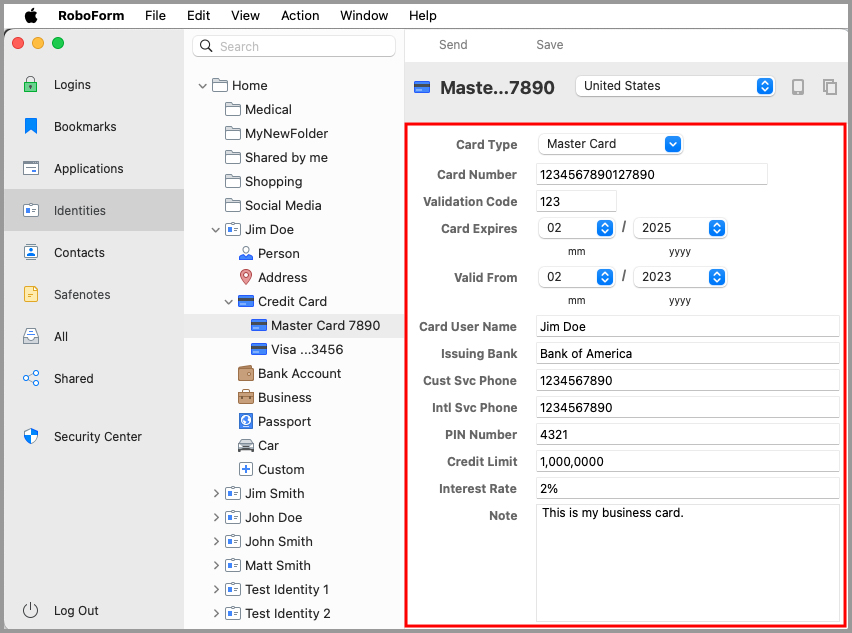This screenshot has height=633, width=852.
Task: Open the Action menu
Action: point(300,16)
